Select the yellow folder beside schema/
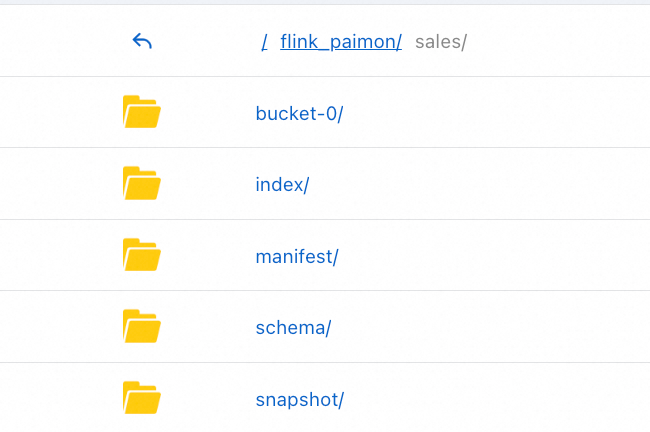 tap(141, 327)
